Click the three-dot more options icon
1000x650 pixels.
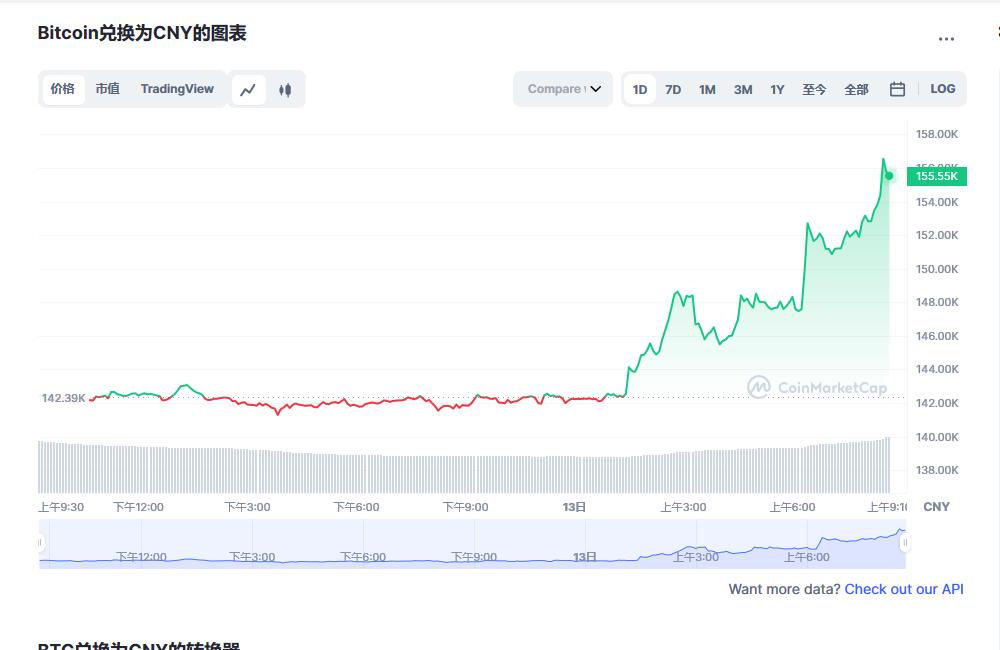[x=946, y=38]
